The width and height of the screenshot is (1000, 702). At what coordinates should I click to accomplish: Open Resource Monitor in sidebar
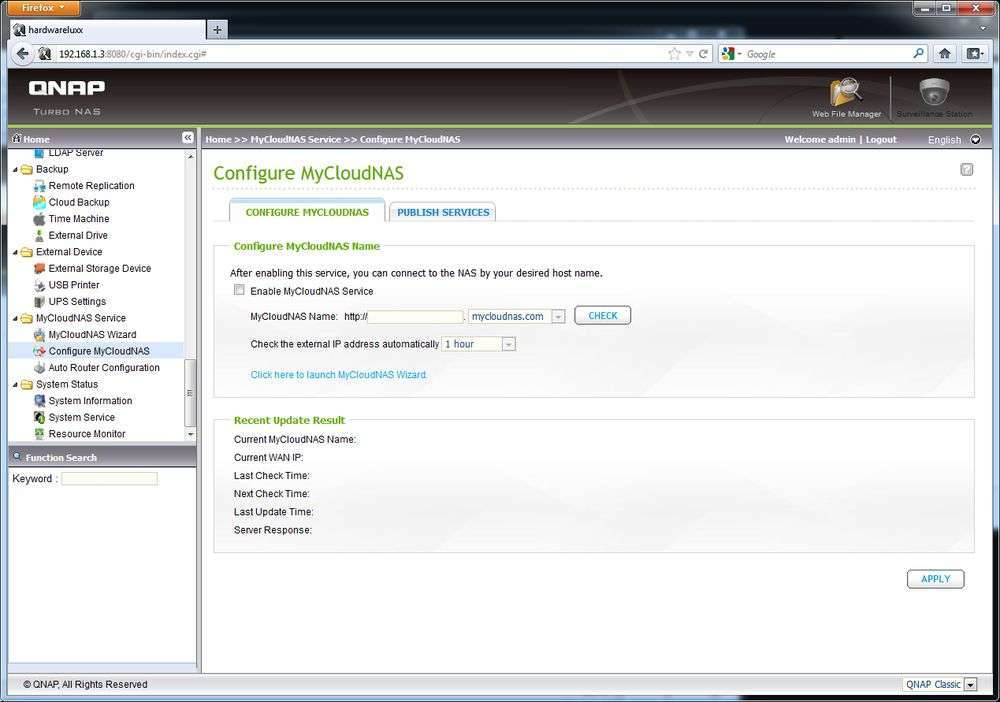[87, 434]
